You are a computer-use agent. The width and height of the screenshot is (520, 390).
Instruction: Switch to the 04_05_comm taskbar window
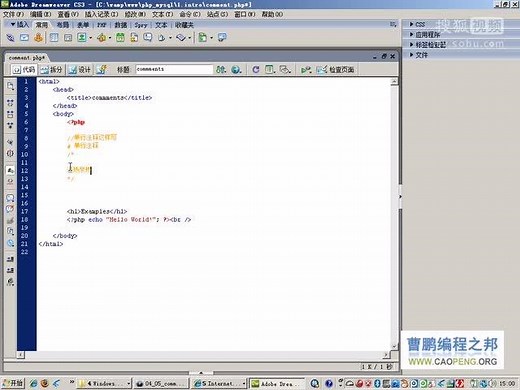[x=161, y=384]
